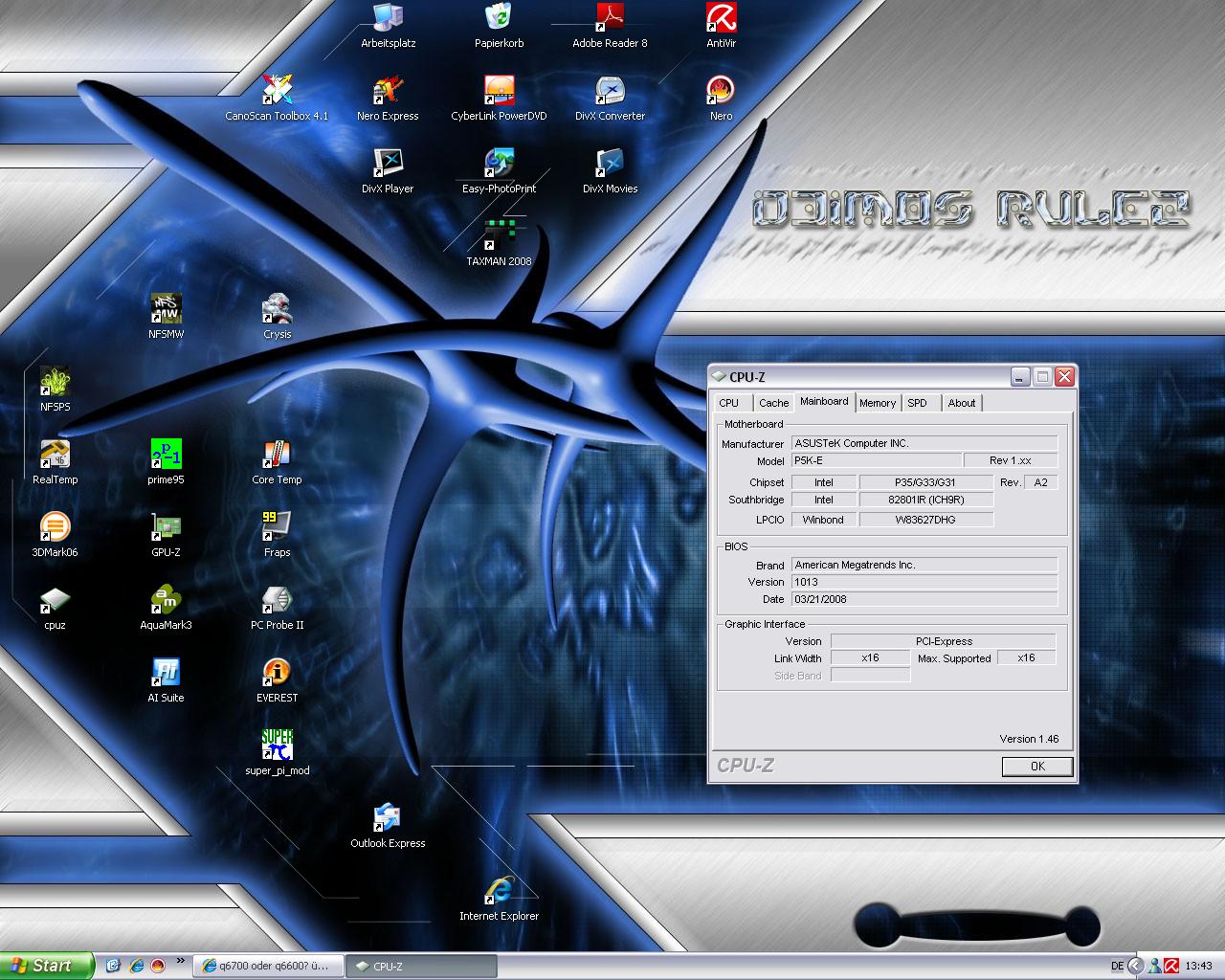This screenshot has width=1225, height=980.
Task: Open Internet Explorer desktop shortcut
Action: pyautogui.click(x=499, y=899)
